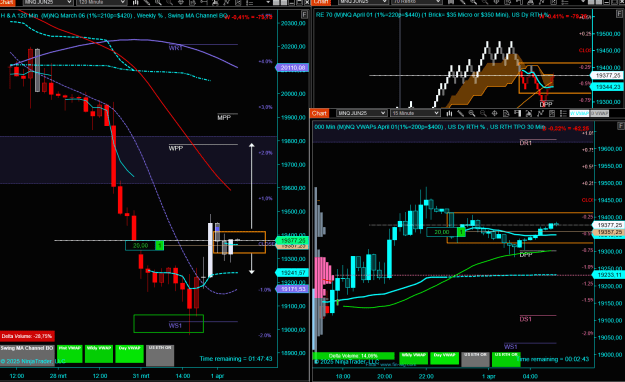Open the 15 Minute interval dropdown
Image resolution: width=625 pixels, height=382 pixels.
click(x=415, y=113)
